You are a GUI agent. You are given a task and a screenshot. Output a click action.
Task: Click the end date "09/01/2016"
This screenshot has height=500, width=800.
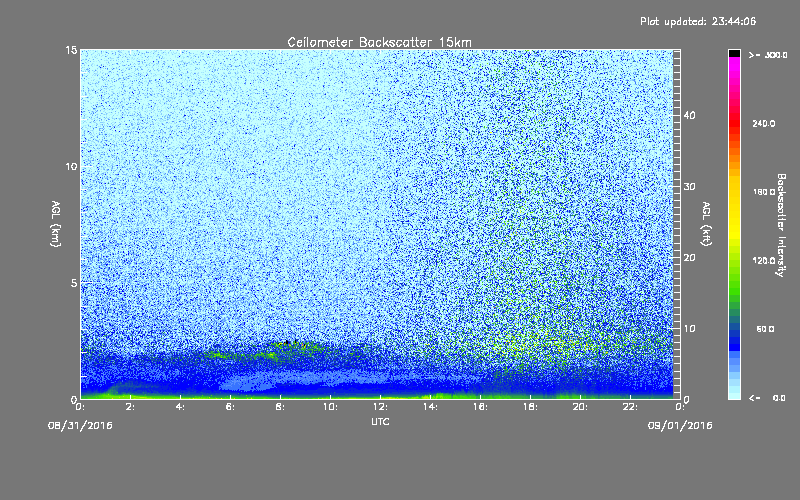680,426
